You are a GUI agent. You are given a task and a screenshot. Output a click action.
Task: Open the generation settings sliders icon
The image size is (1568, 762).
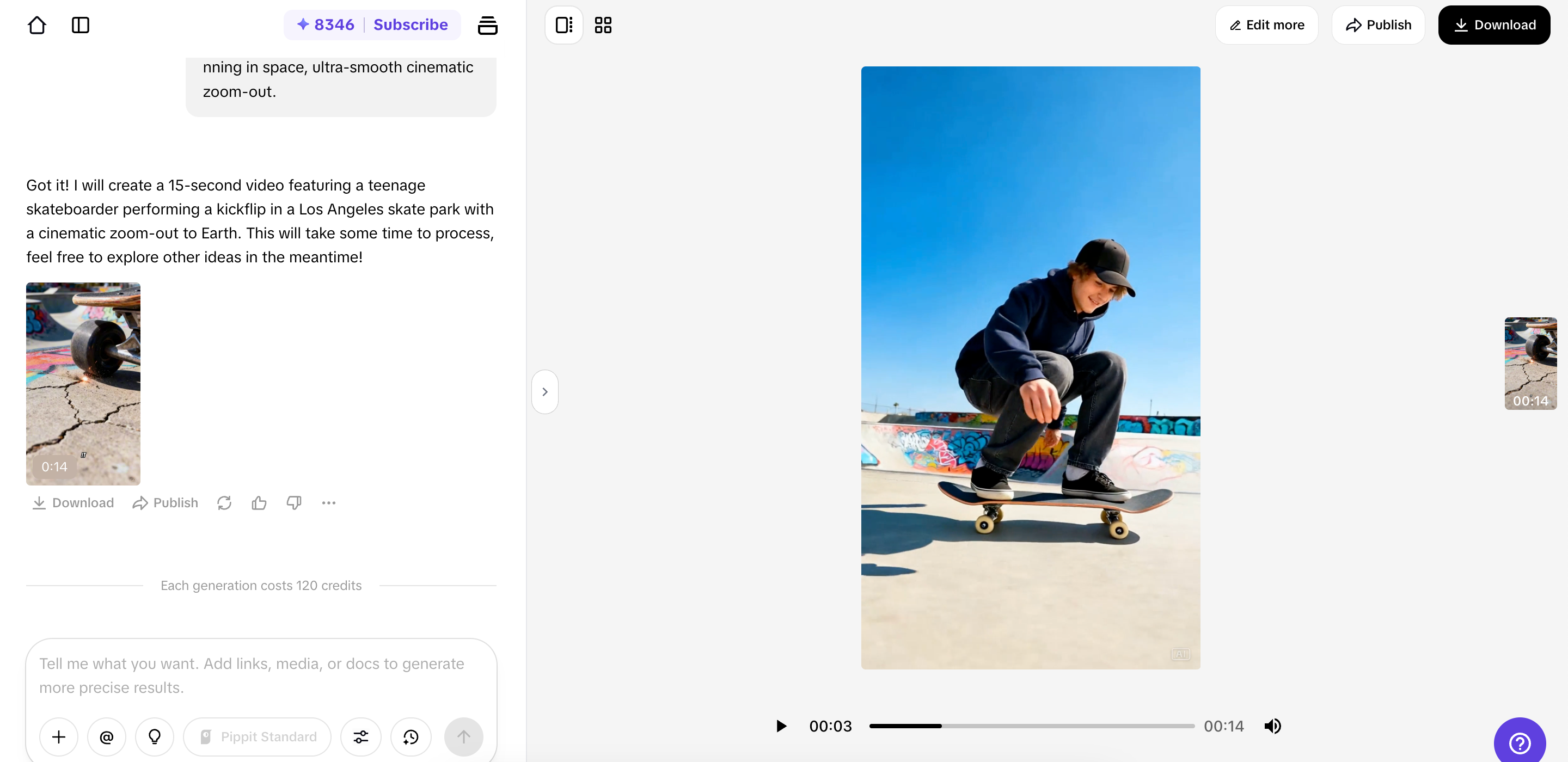(360, 736)
